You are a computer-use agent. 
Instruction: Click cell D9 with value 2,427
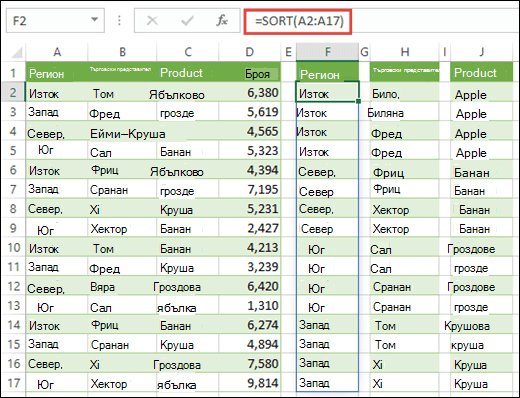(249, 228)
